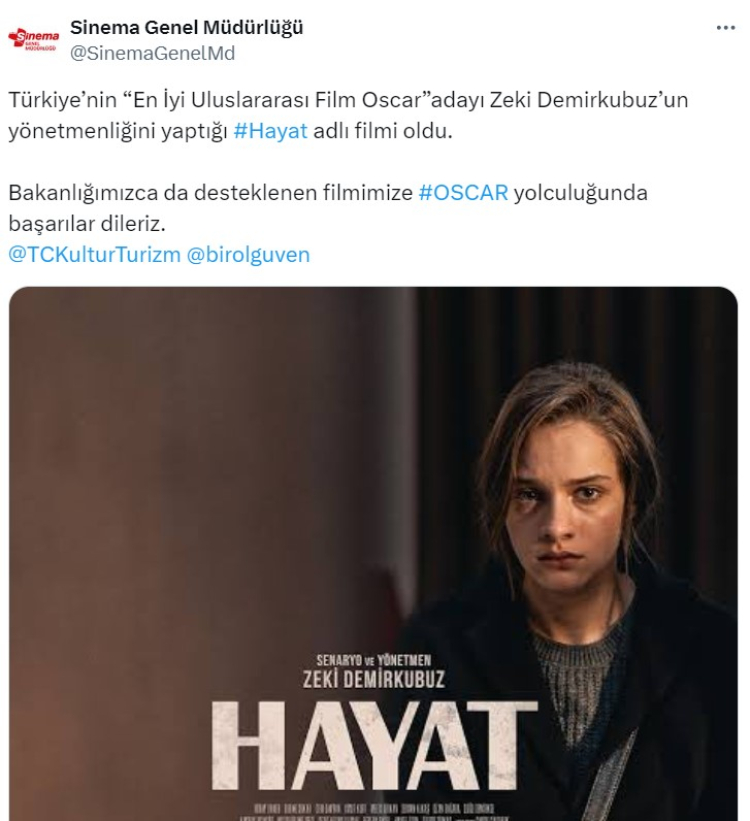
Task: Click 'Bakanlığımızca da desteklenen filmimize' sentence
Action: (211, 192)
